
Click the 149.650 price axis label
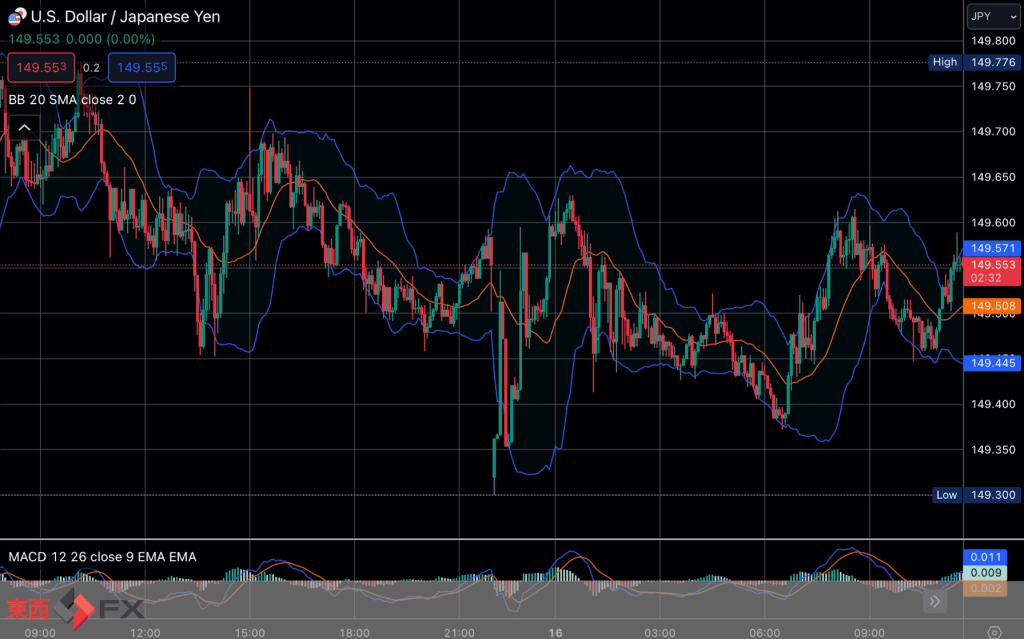993,177
